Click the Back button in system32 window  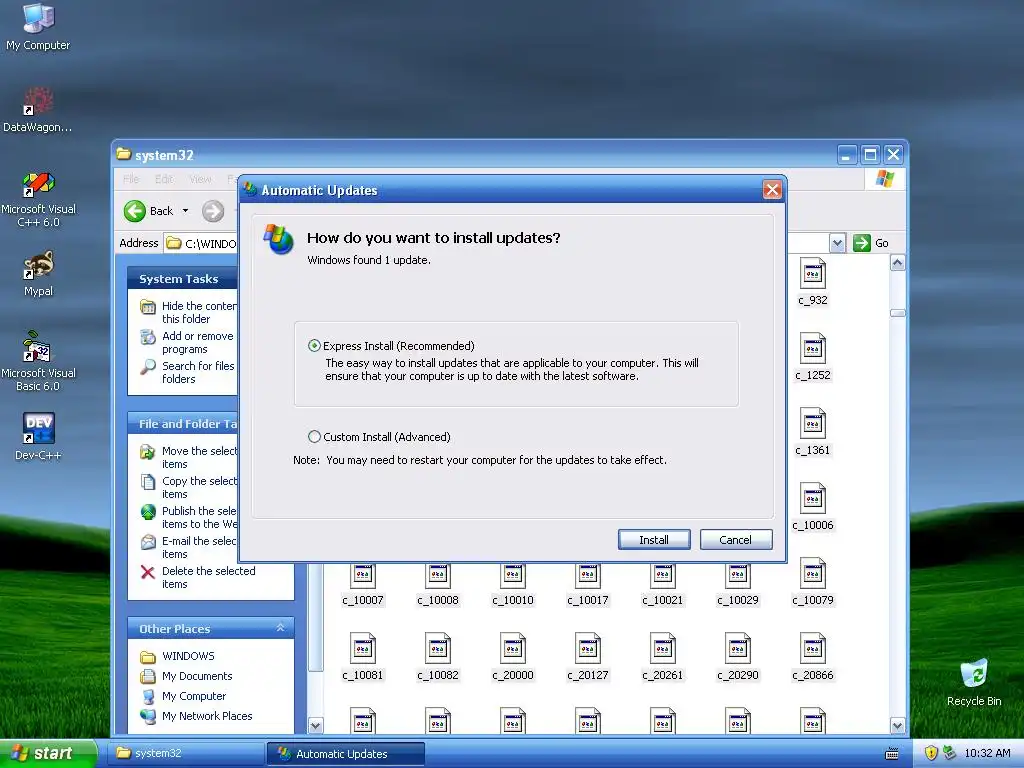click(x=149, y=211)
